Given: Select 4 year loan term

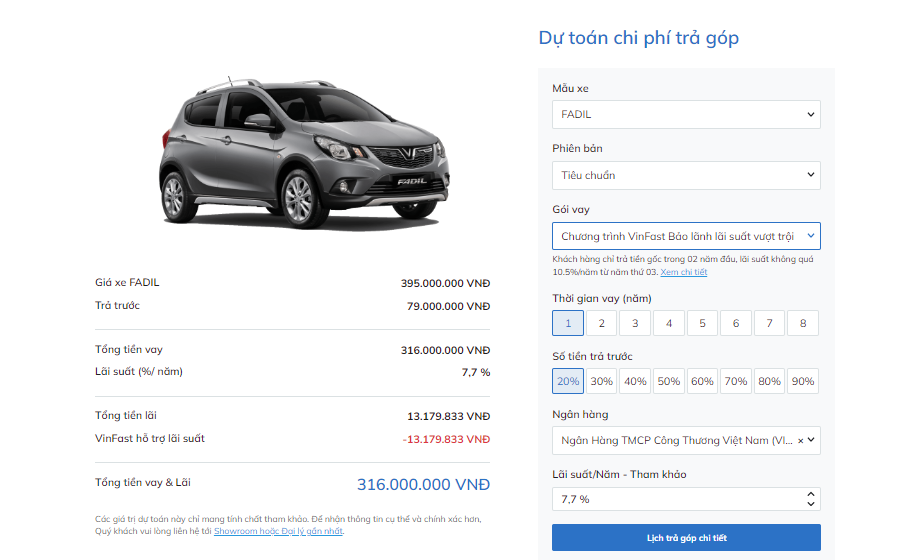Looking at the screenshot, I should (668, 323).
